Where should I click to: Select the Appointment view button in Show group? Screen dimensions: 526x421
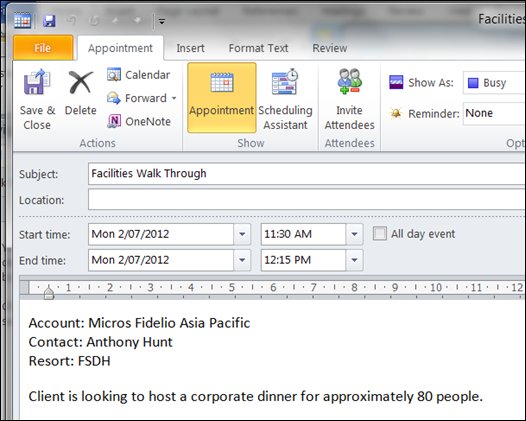click(222, 98)
